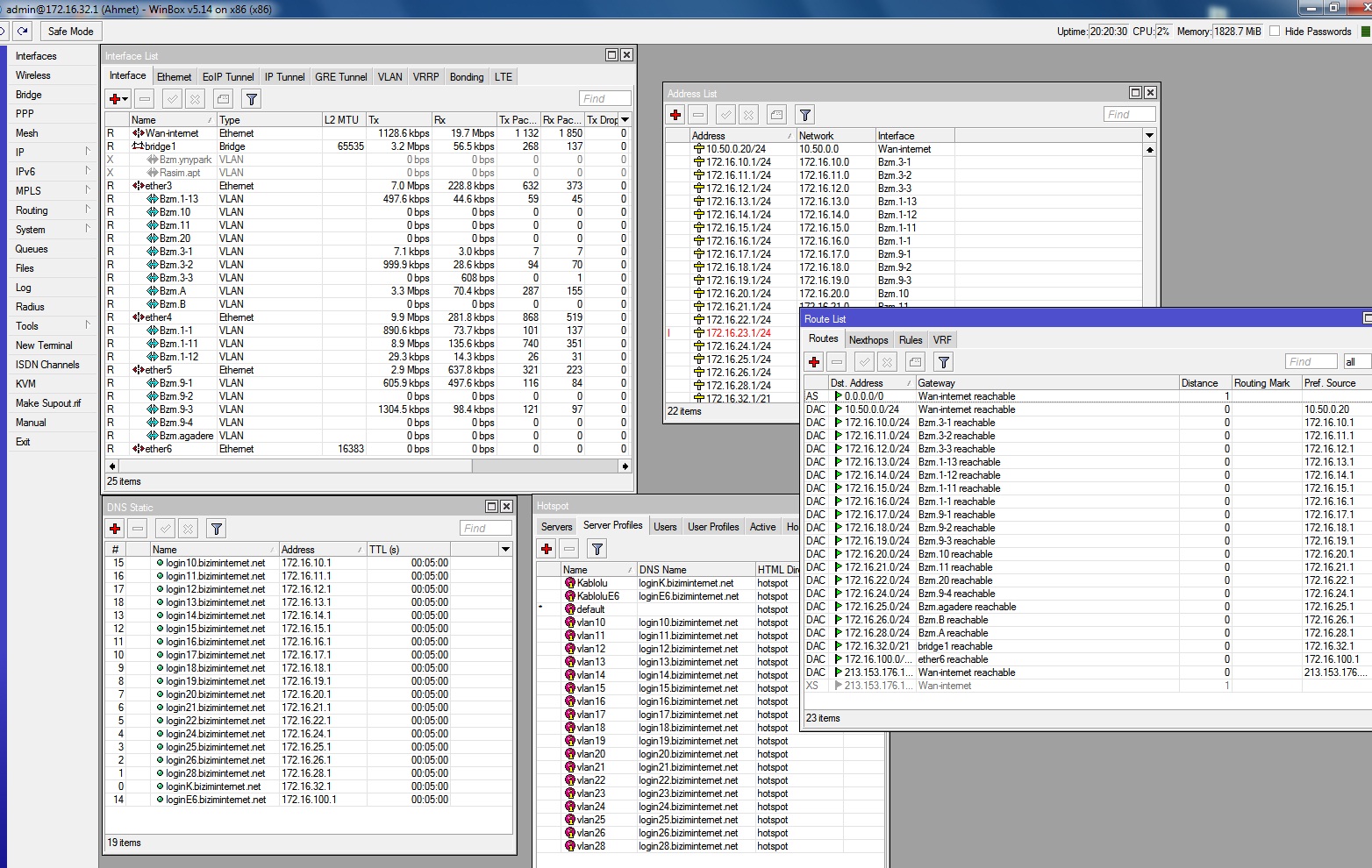Open the filter funnel in Hotspot panel
This screenshot has width=1372, height=868.
[597, 549]
